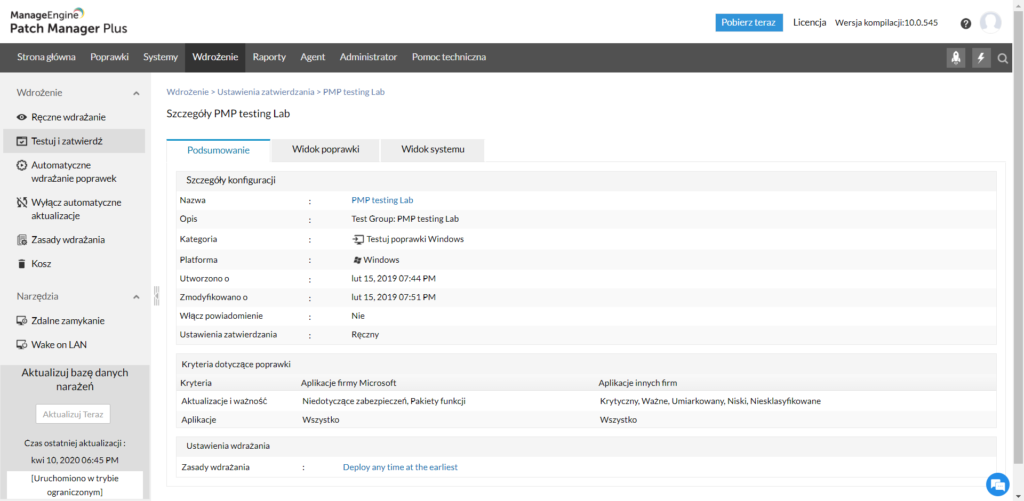Switch to Widok poprawki tab

click(x=325, y=150)
